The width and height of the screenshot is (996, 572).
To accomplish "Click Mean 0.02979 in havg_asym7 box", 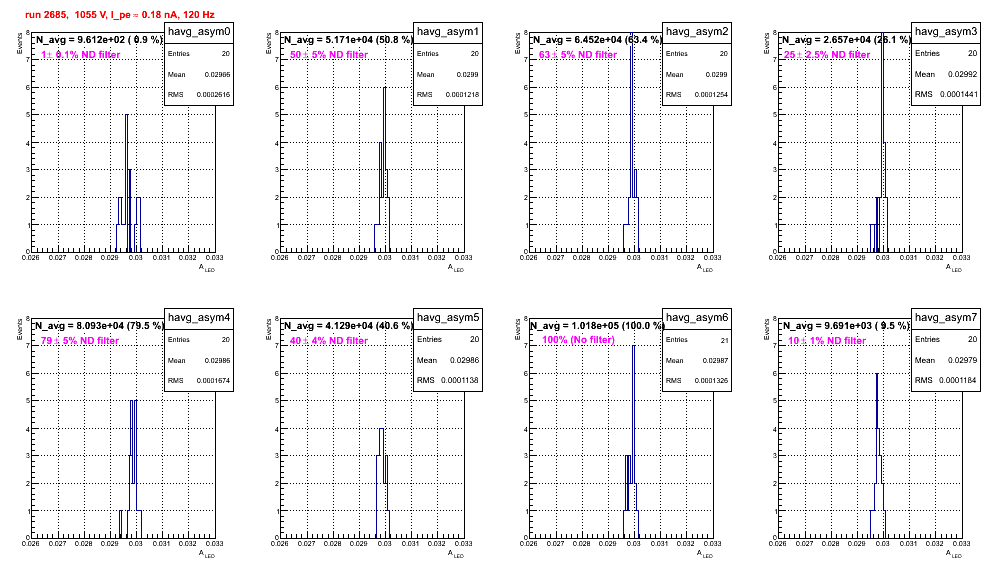I will (946, 360).
